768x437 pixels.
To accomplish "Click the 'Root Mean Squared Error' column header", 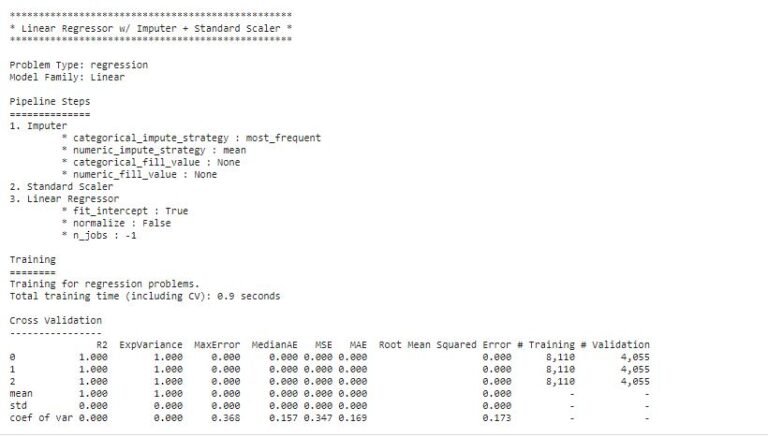I will 445,345.
